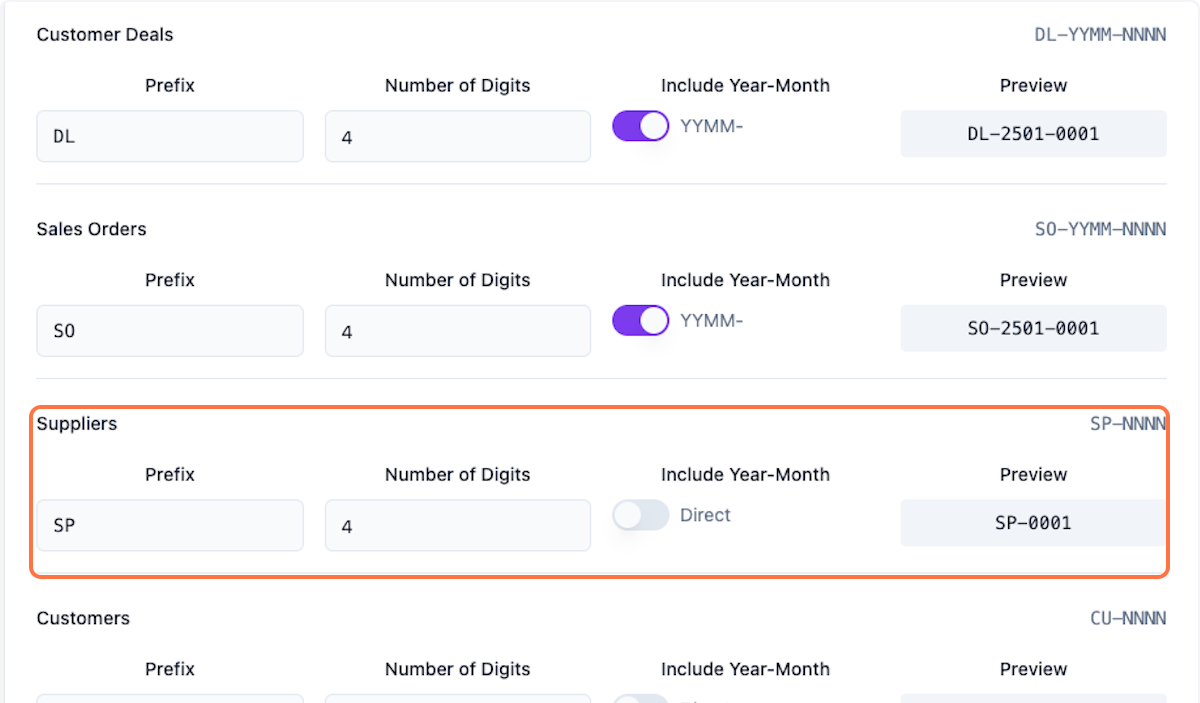Screen dimensions: 1200x703
Task: Click the Customer Deals Prefix field containing DL
Action: pyautogui.click(x=170, y=136)
